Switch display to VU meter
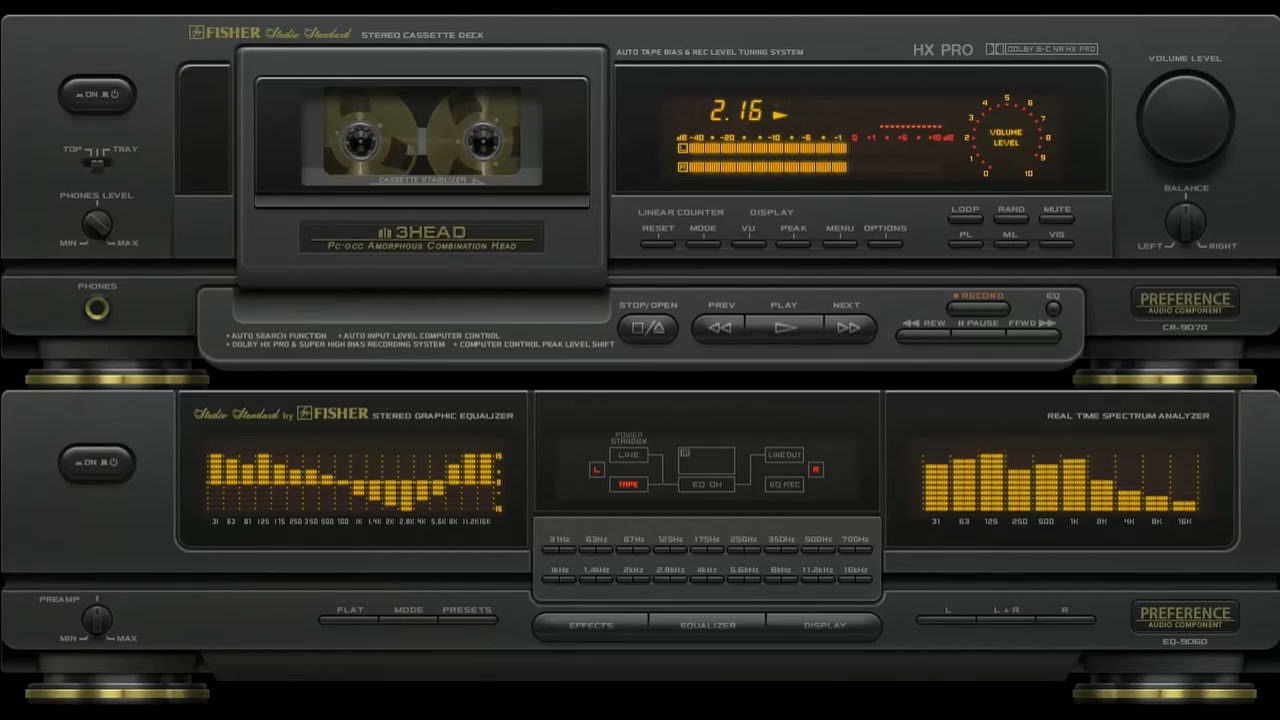The image size is (1280, 720). point(748,243)
